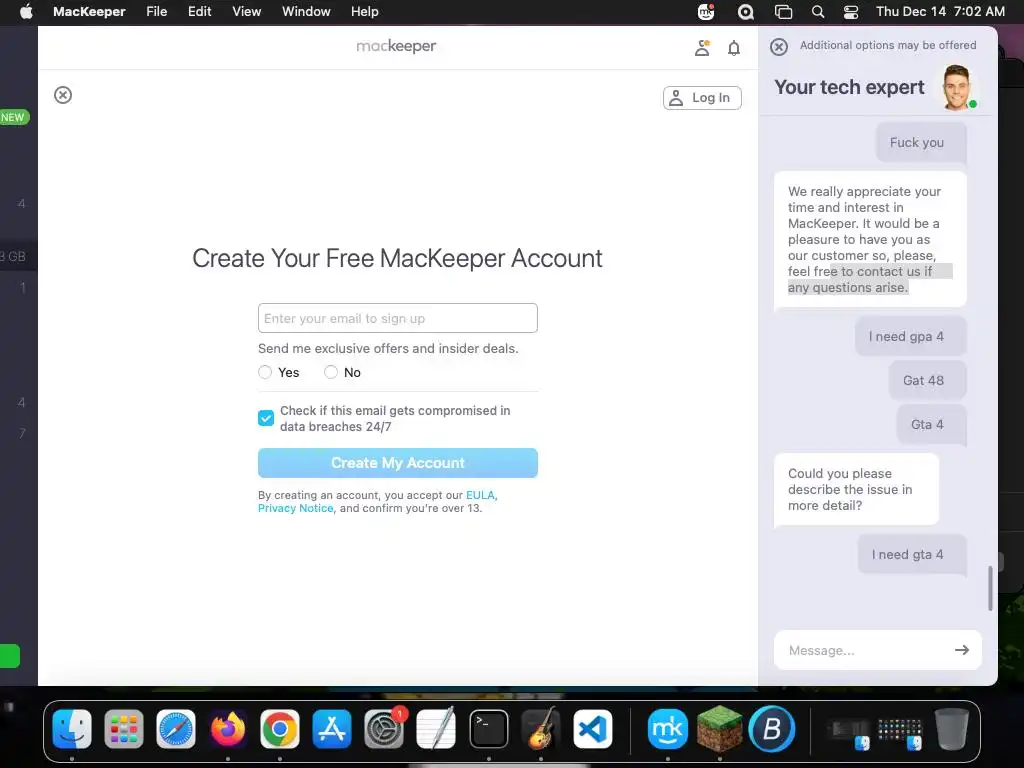Open Finder from the Dock

click(x=72, y=729)
